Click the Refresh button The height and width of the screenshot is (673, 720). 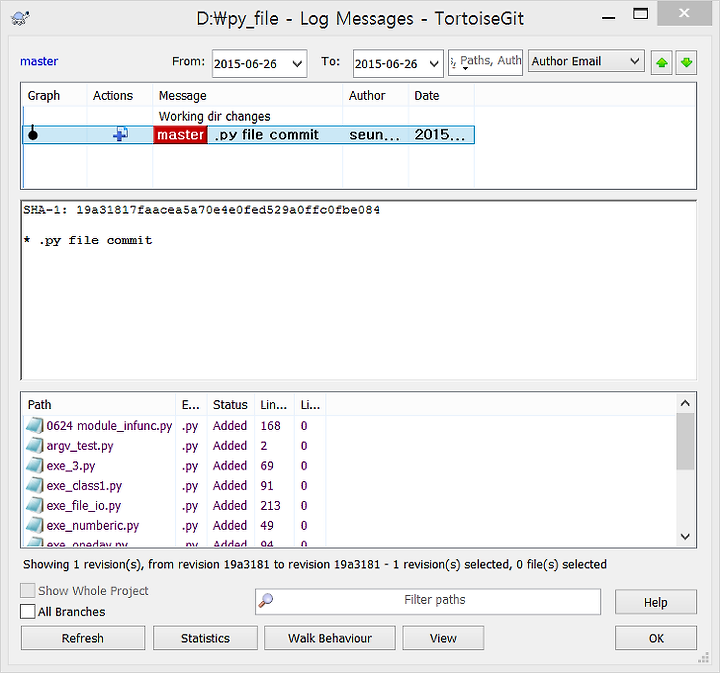click(x=83, y=638)
